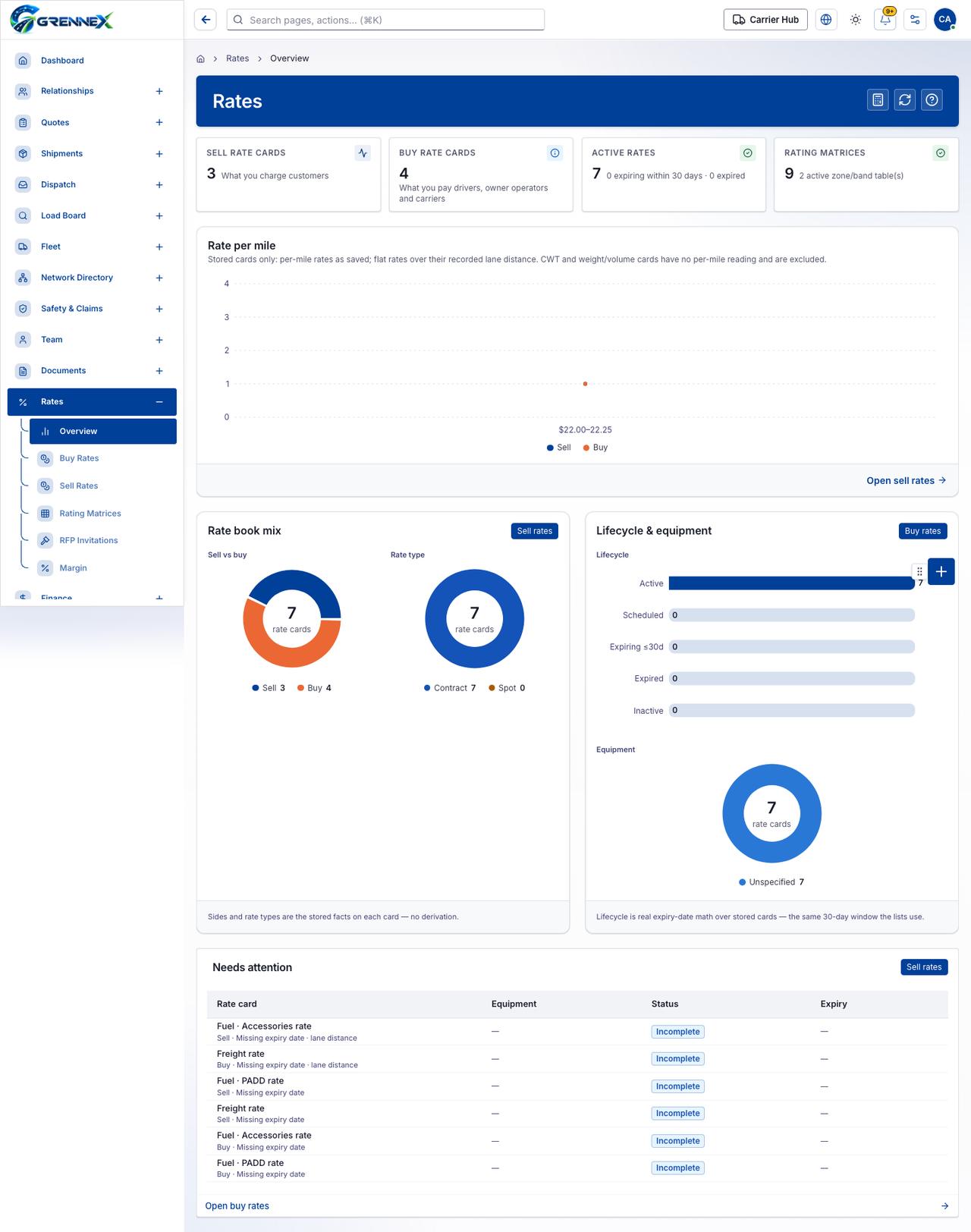Screen dimensions: 971x1232
Task: Open the CA user avatar menu
Action: pyautogui.click(x=944, y=20)
